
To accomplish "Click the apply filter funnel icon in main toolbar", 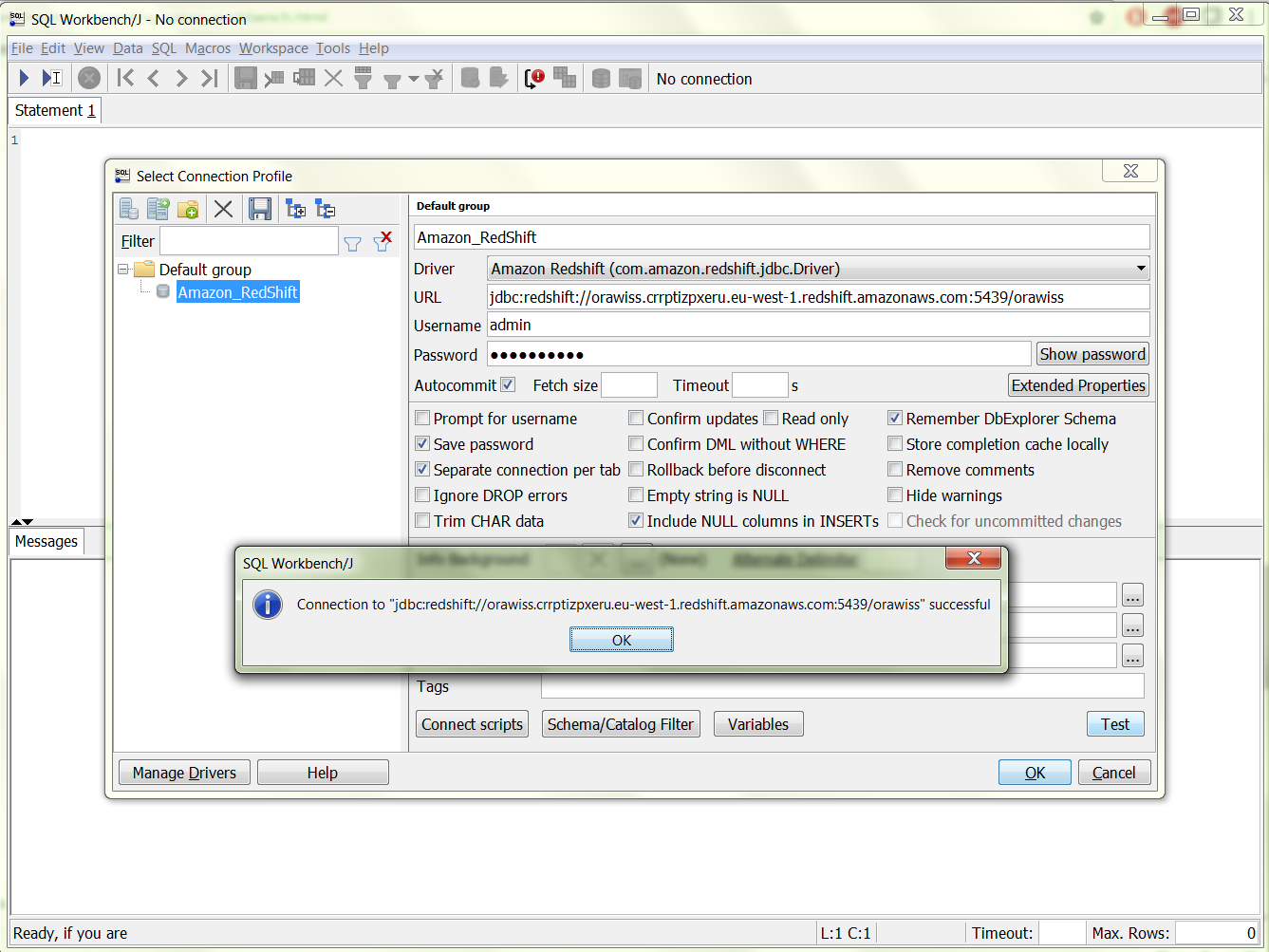I will 392,81.
